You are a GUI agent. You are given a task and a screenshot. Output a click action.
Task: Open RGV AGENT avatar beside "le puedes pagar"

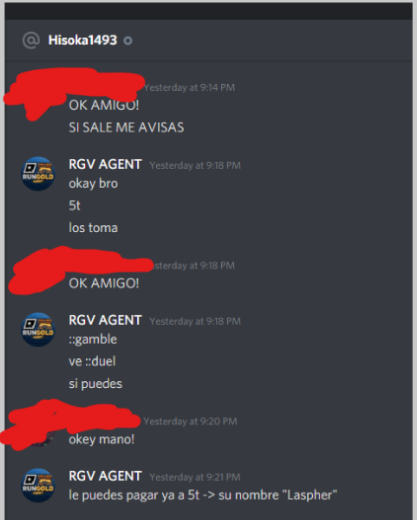pos(38,485)
